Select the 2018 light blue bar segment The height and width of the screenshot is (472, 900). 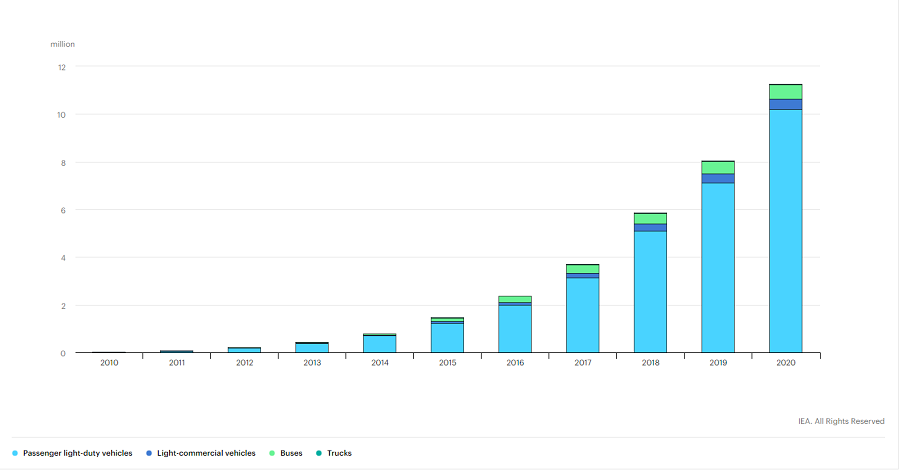(x=650, y=292)
